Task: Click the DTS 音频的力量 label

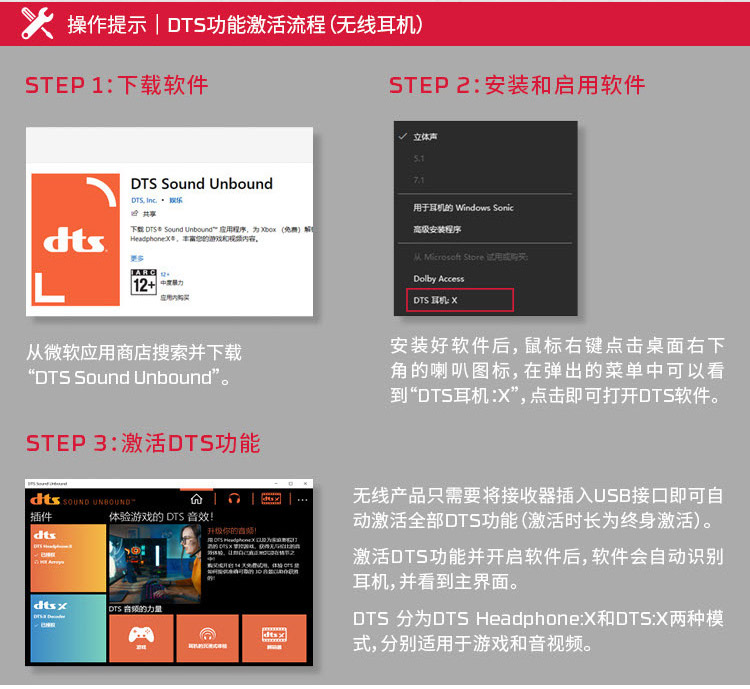Action: 135,609
